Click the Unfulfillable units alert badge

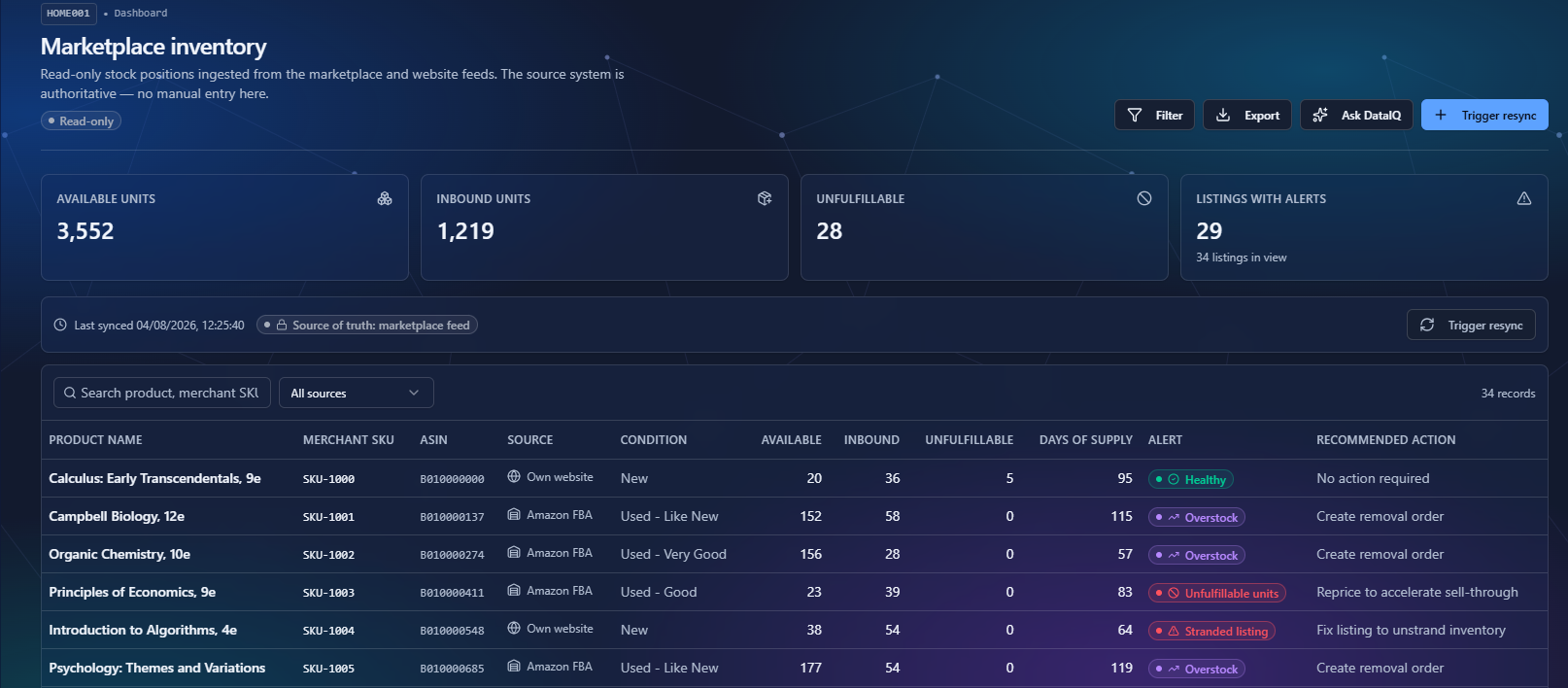[1217, 593]
